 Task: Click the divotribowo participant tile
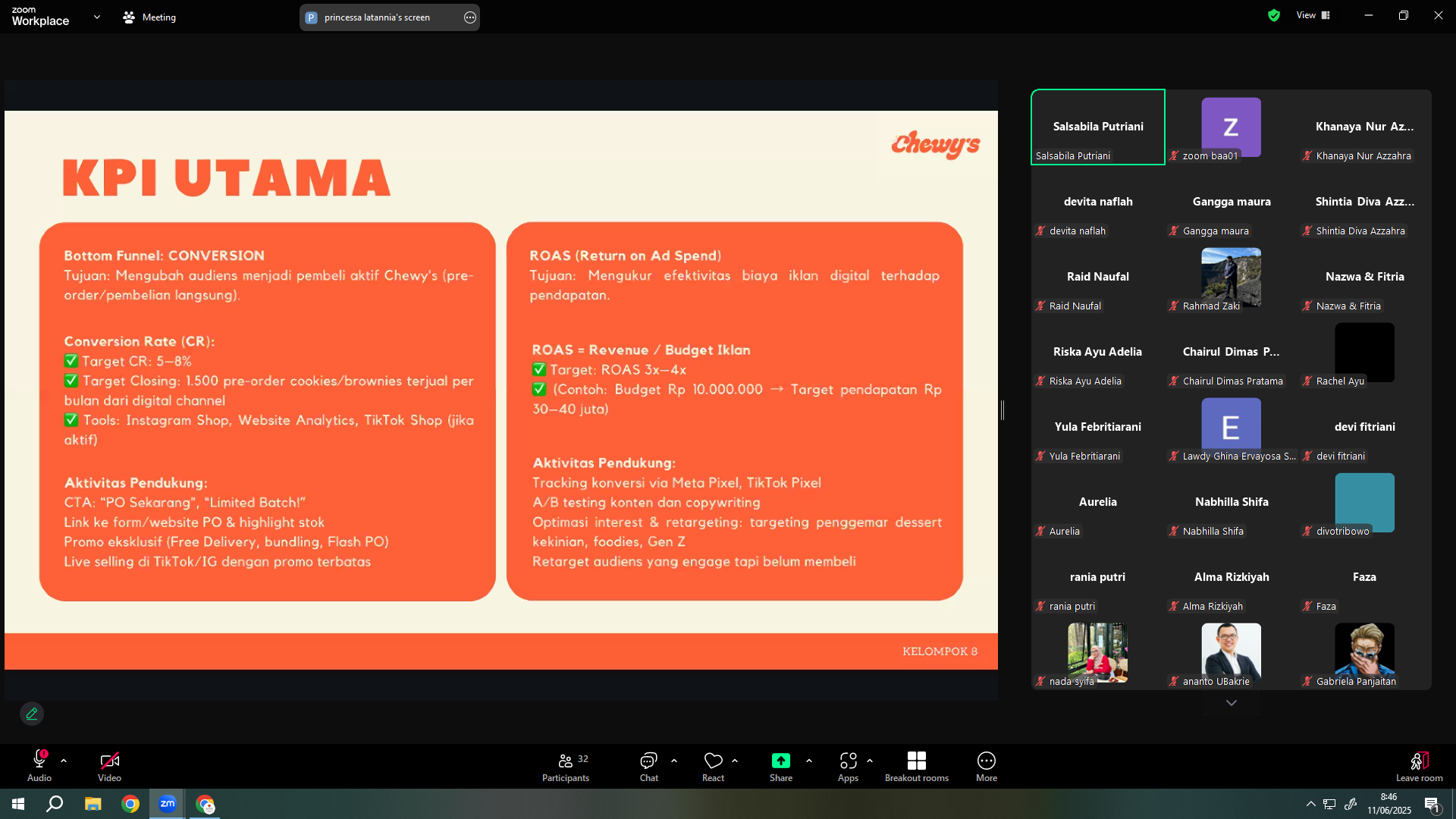pyautogui.click(x=1365, y=502)
